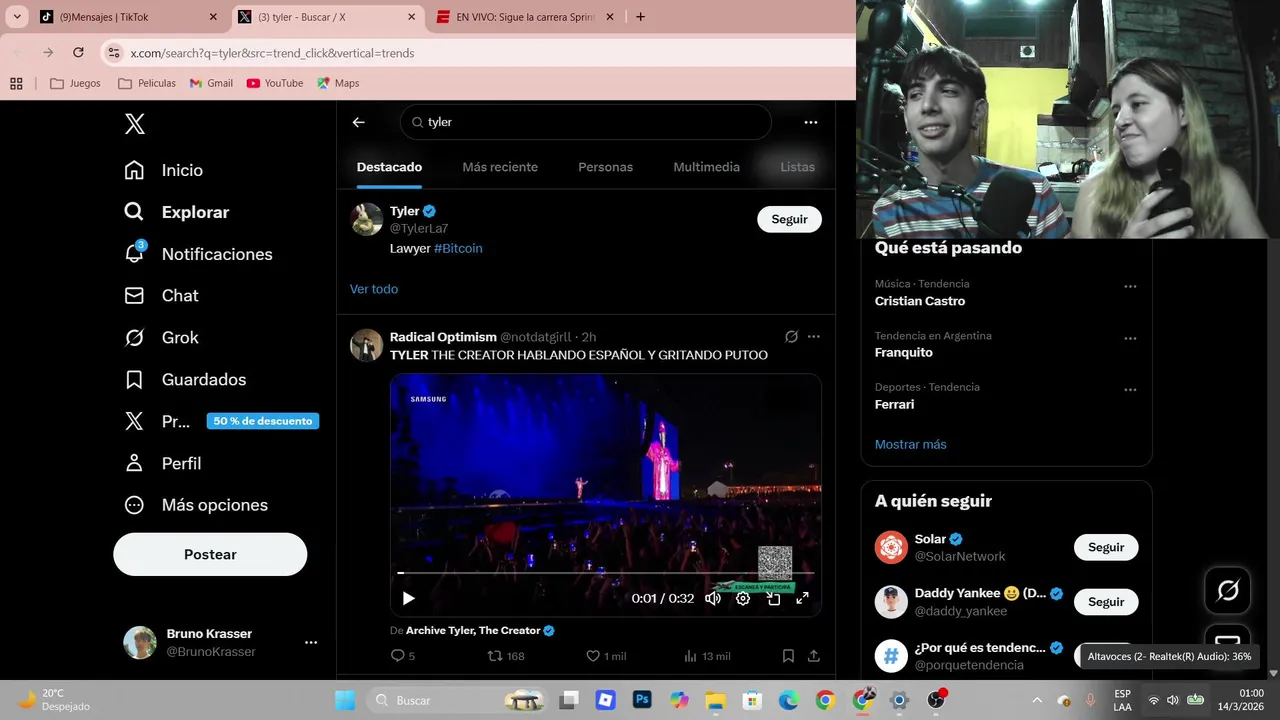The width and height of the screenshot is (1280, 720).
Task: Open post three-dot menu of Radical Optimism
Action: (x=814, y=337)
